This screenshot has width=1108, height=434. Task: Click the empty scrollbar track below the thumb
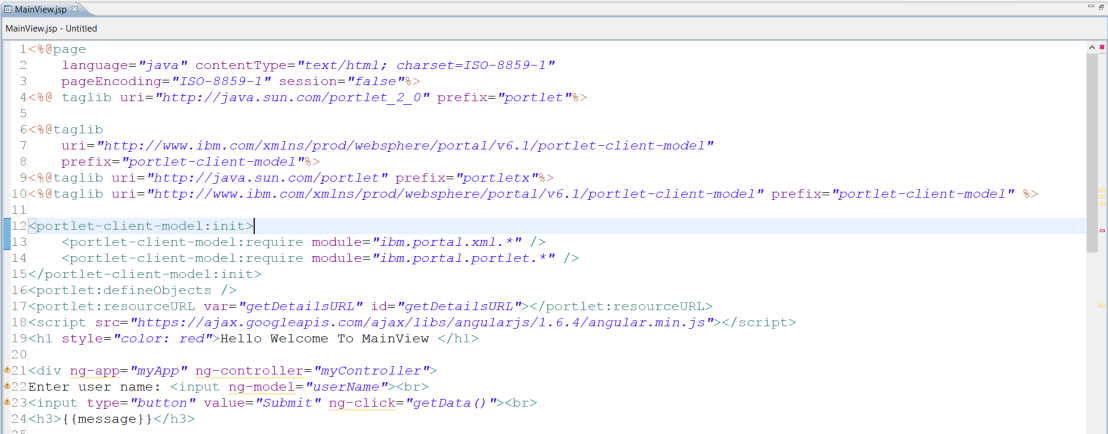click(1091, 350)
